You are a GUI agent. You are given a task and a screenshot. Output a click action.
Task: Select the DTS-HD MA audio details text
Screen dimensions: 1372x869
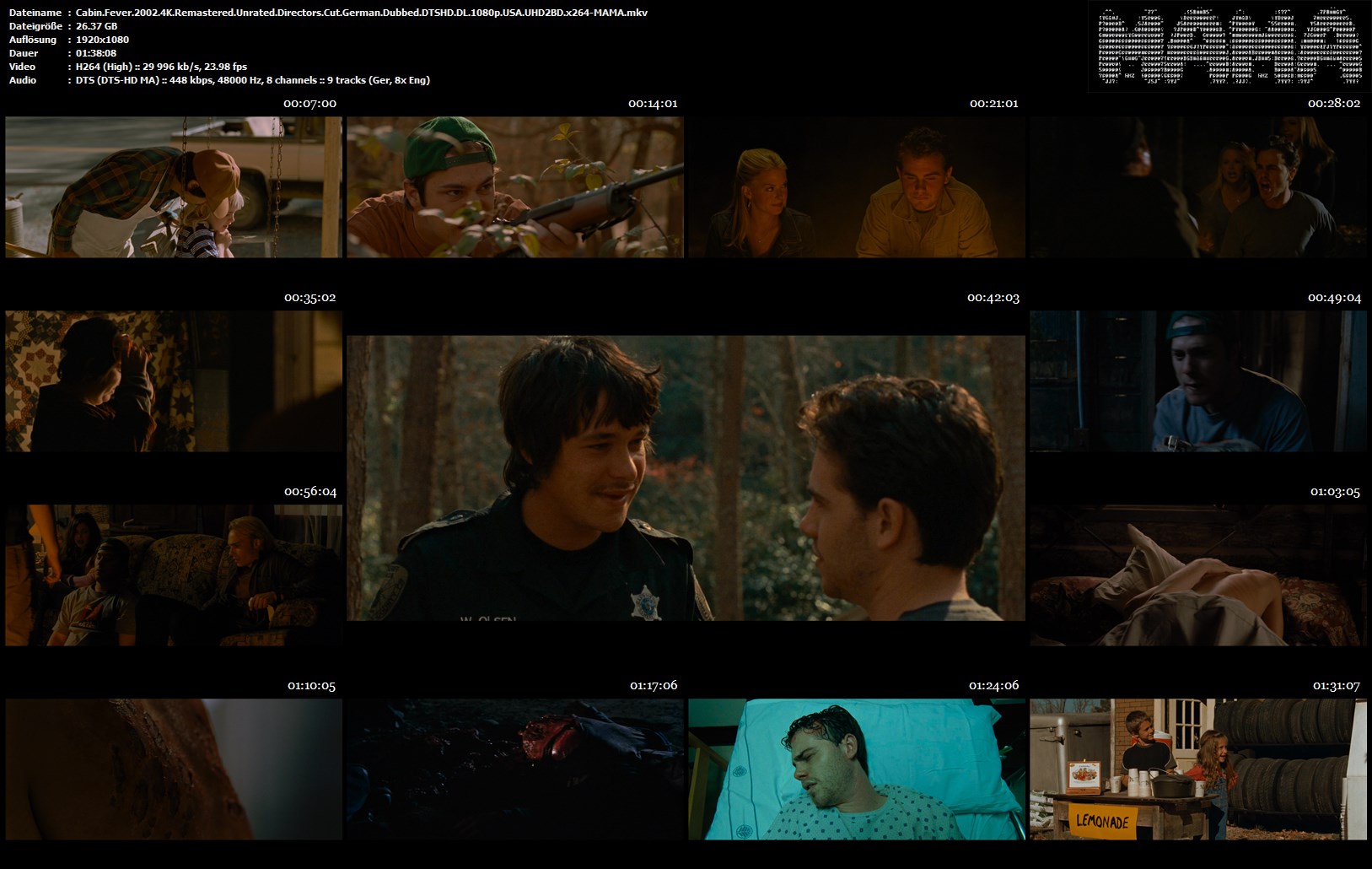(253, 80)
